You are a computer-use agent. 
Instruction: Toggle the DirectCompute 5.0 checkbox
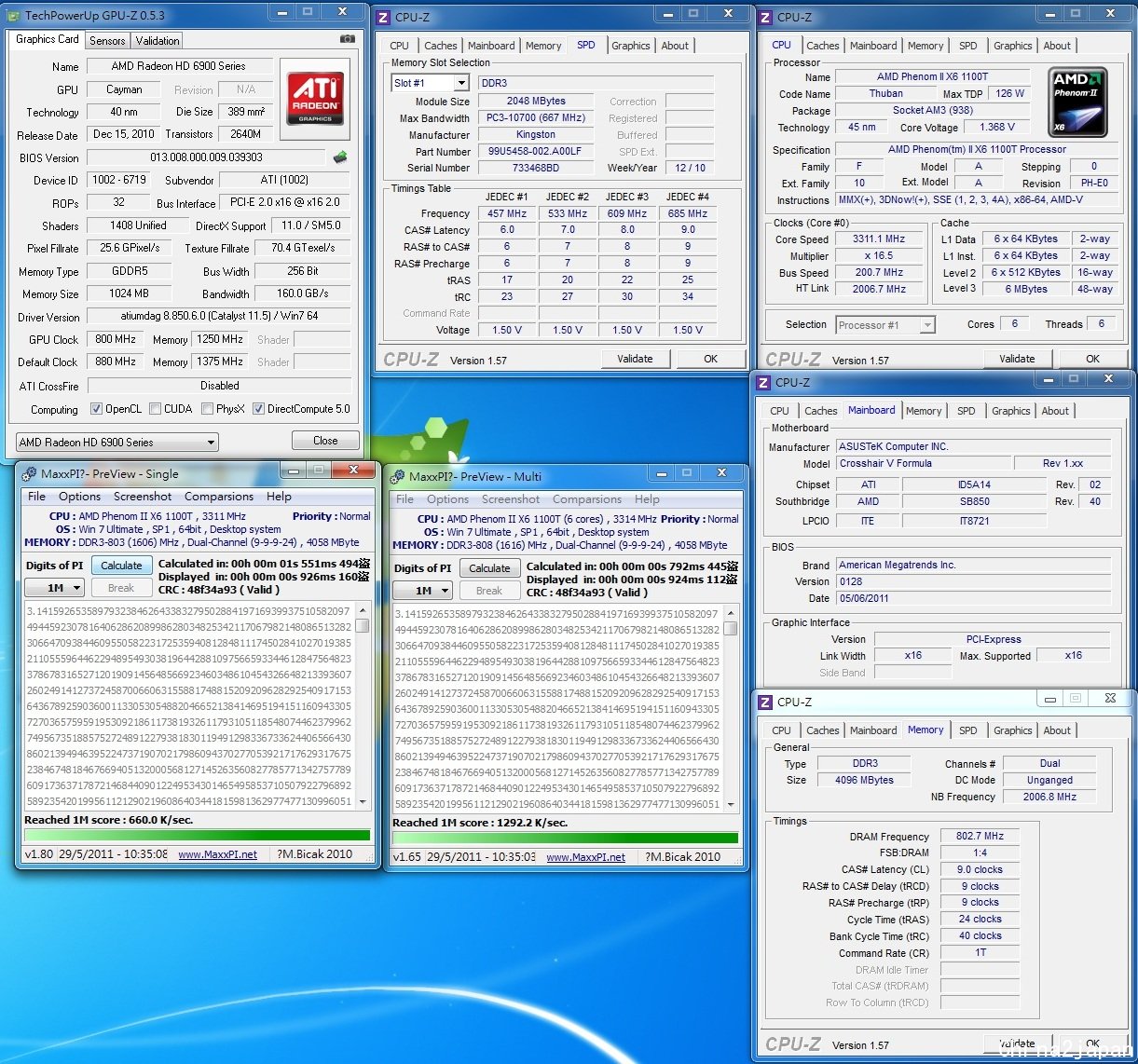coord(258,409)
